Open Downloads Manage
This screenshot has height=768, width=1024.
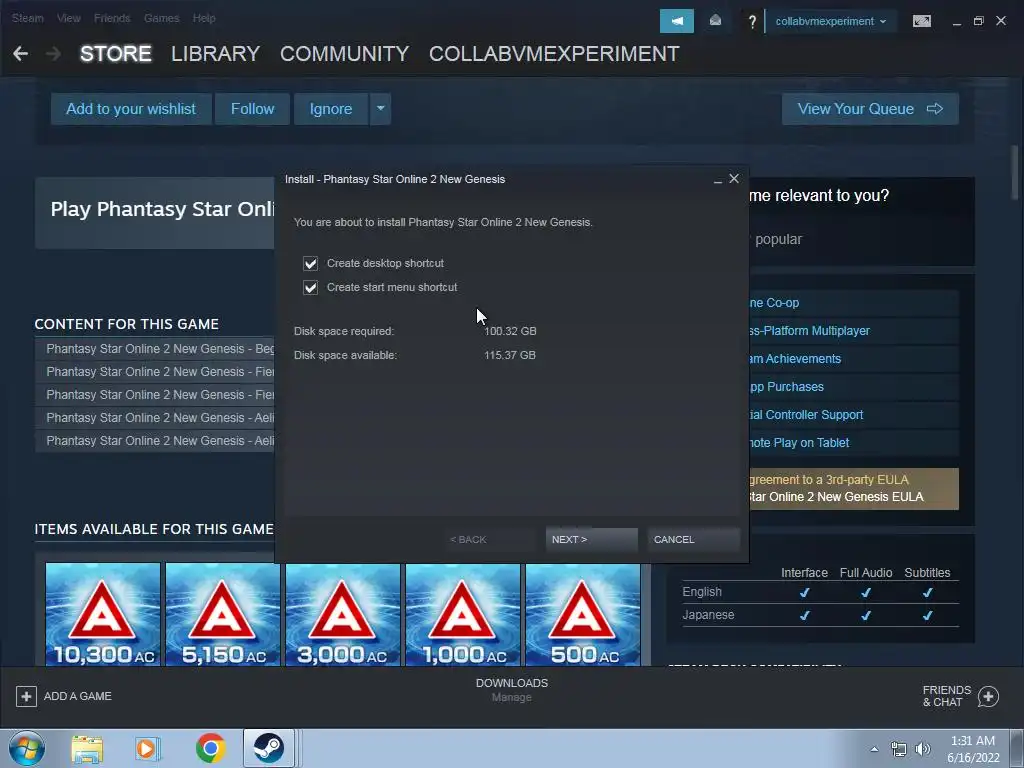pyautogui.click(x=511, y=690)
